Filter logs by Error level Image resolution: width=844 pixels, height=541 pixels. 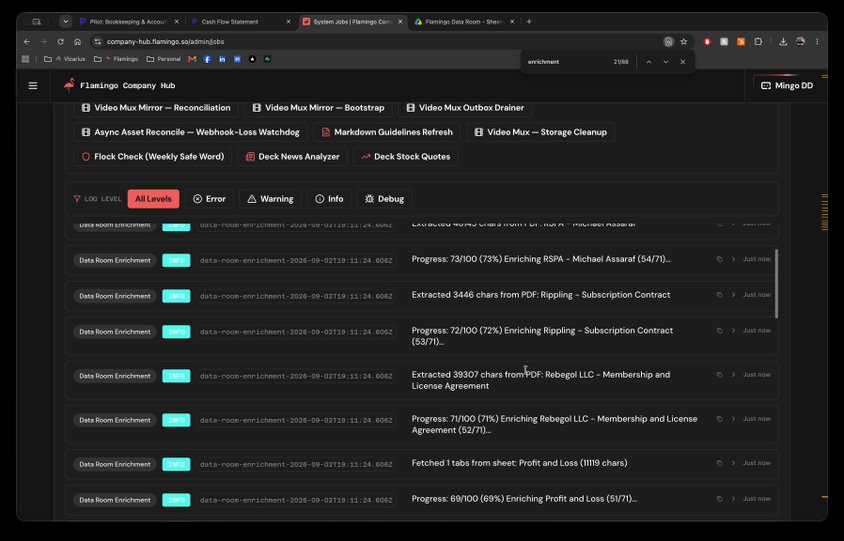[209, 199]
